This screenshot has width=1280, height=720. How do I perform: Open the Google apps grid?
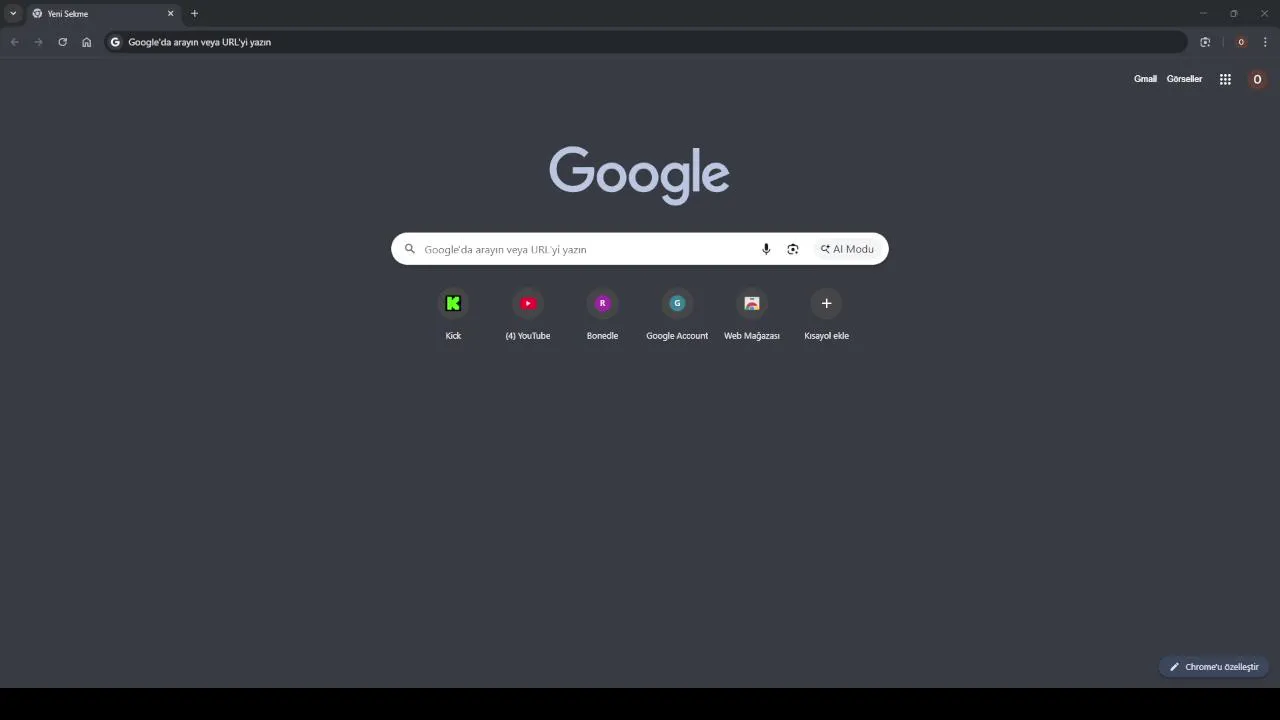pos(1225,79)
